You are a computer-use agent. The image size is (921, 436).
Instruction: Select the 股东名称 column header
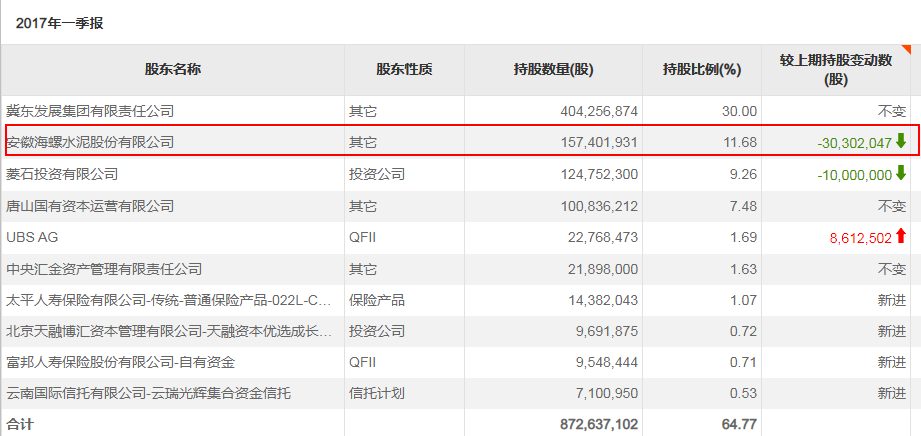[173, 70]
